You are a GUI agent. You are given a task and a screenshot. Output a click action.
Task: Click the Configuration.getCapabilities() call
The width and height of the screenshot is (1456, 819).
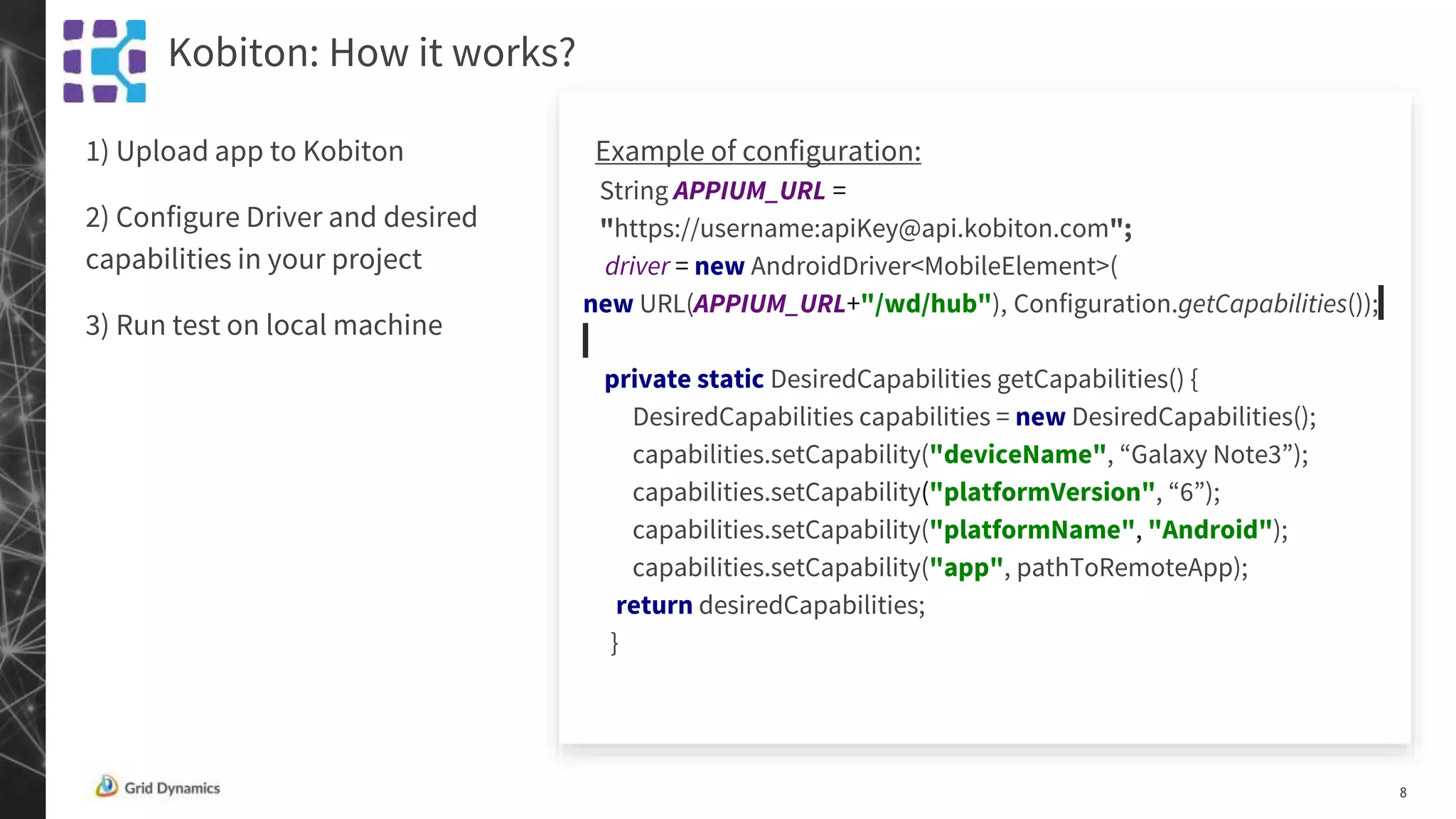click(x=1191, y=304)
